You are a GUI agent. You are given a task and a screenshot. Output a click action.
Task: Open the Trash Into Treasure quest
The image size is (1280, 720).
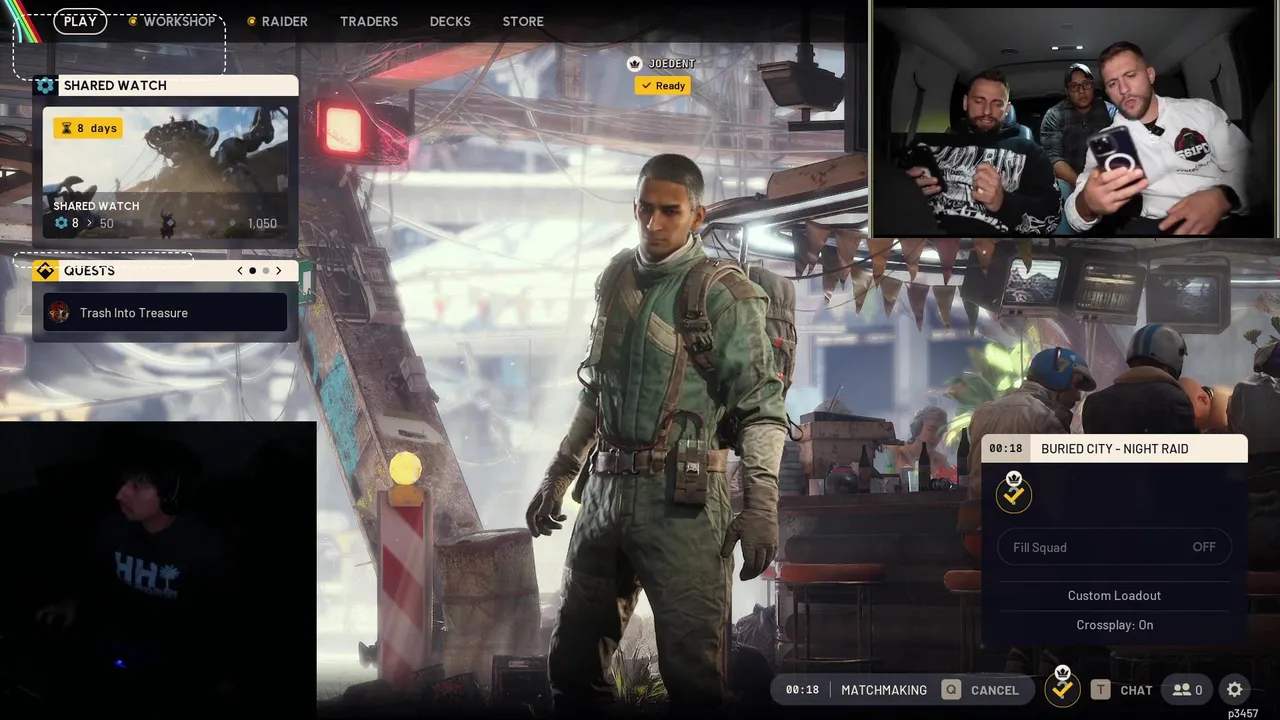(165, 313)
